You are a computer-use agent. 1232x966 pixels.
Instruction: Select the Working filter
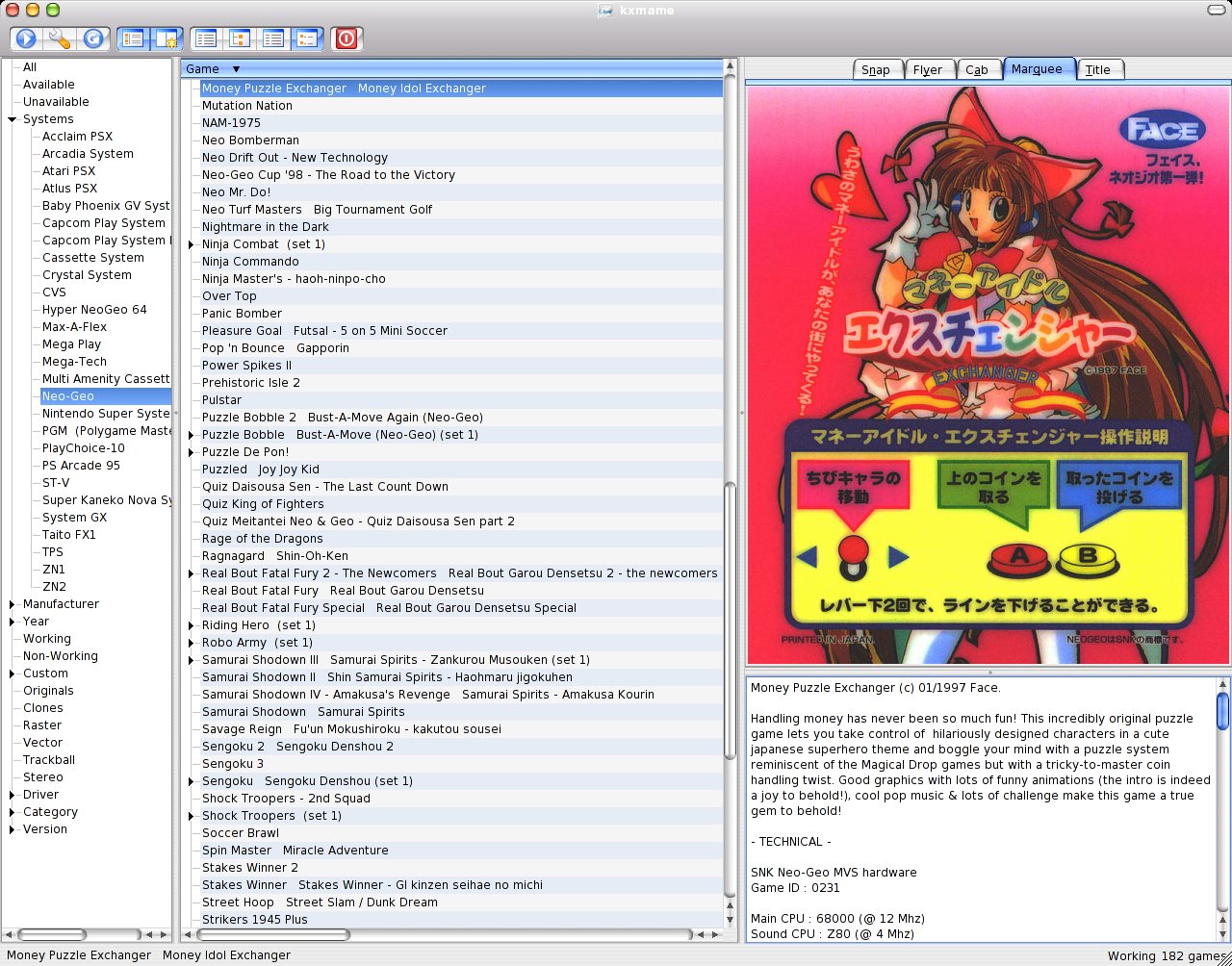click(x=47, y=639)
